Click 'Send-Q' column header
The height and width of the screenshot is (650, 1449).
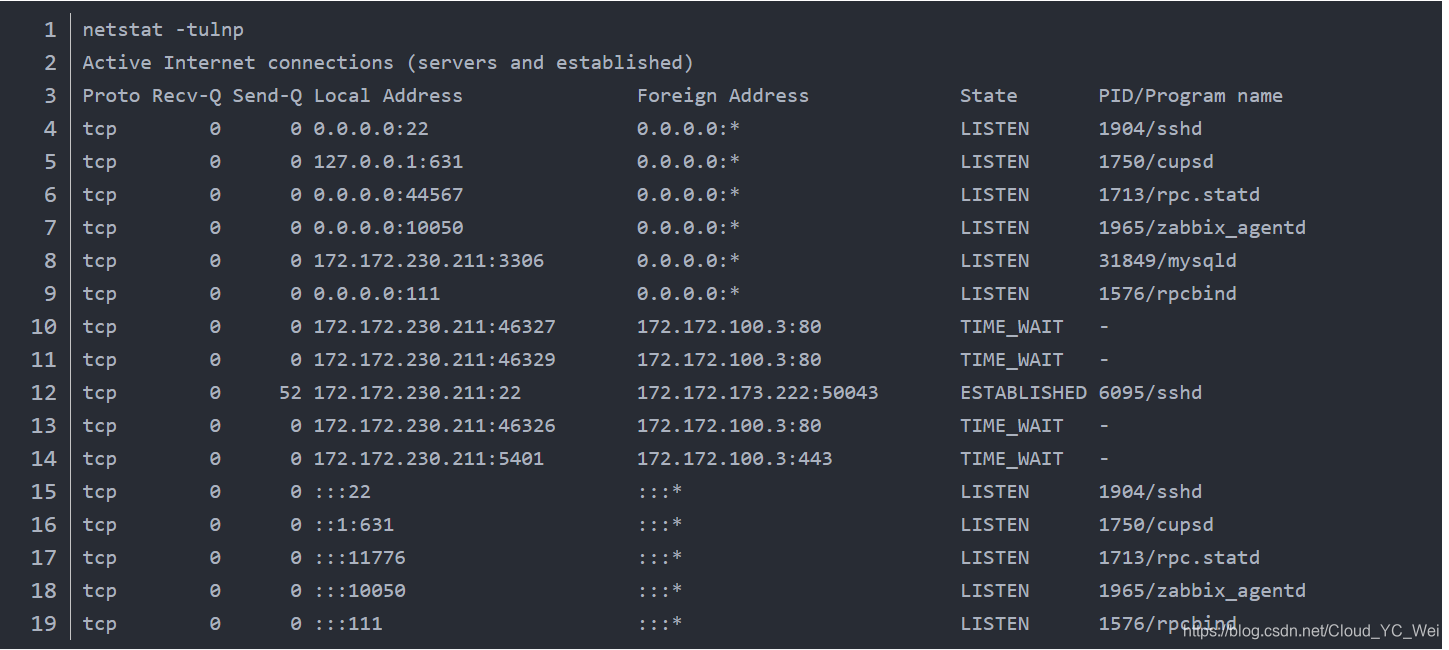coord(267,96)
